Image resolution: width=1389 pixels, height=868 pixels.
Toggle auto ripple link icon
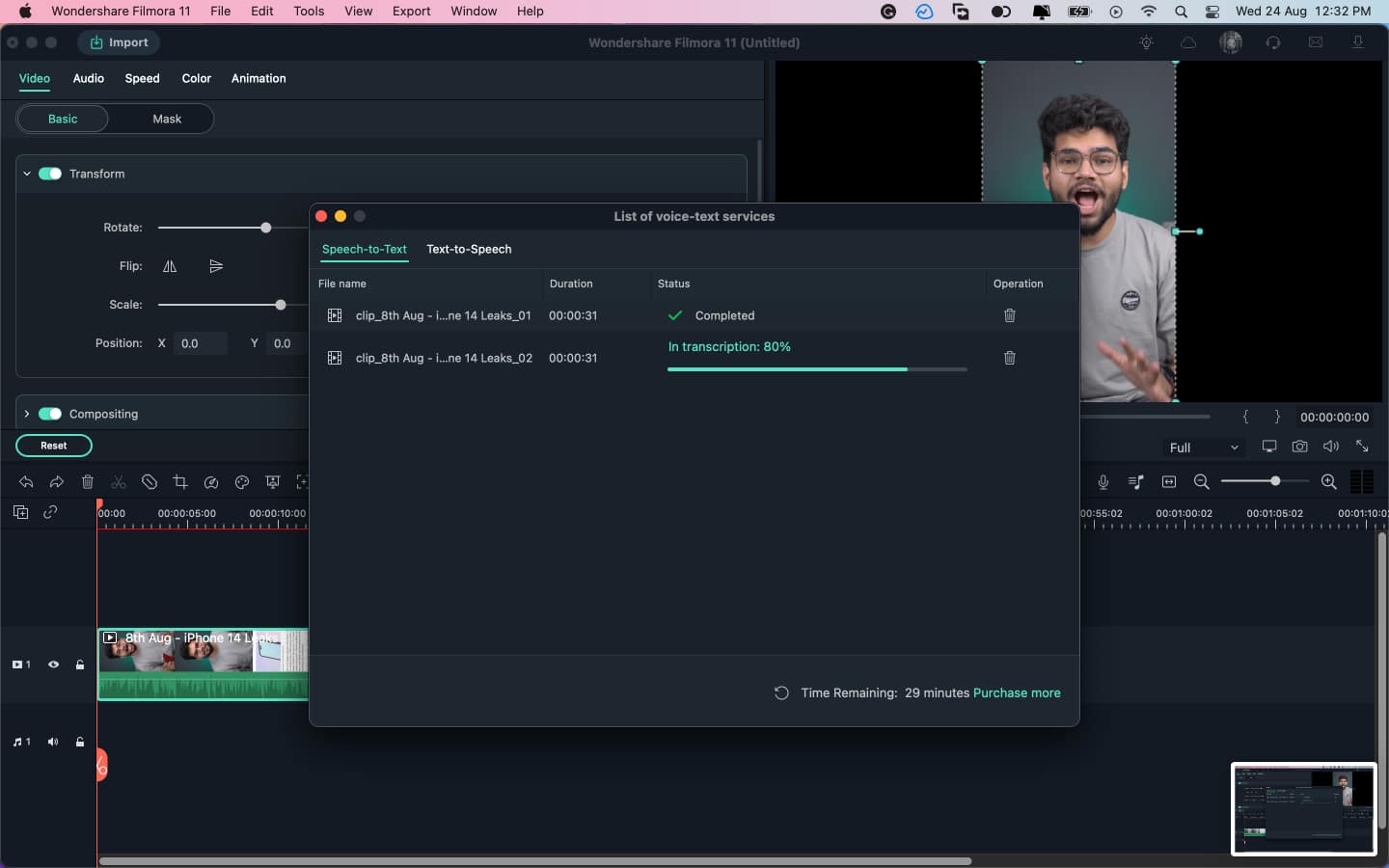[x=50, y=512]
